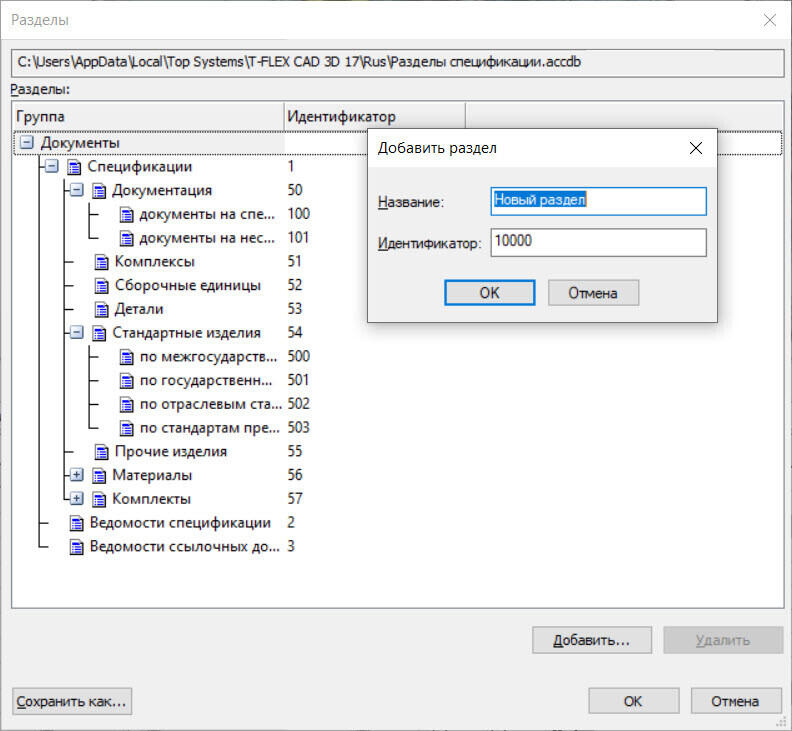Cancel the Добавить раздел dialog
Image resolution: width=792 pixels, height=731 pixels.
coord(593,293)
